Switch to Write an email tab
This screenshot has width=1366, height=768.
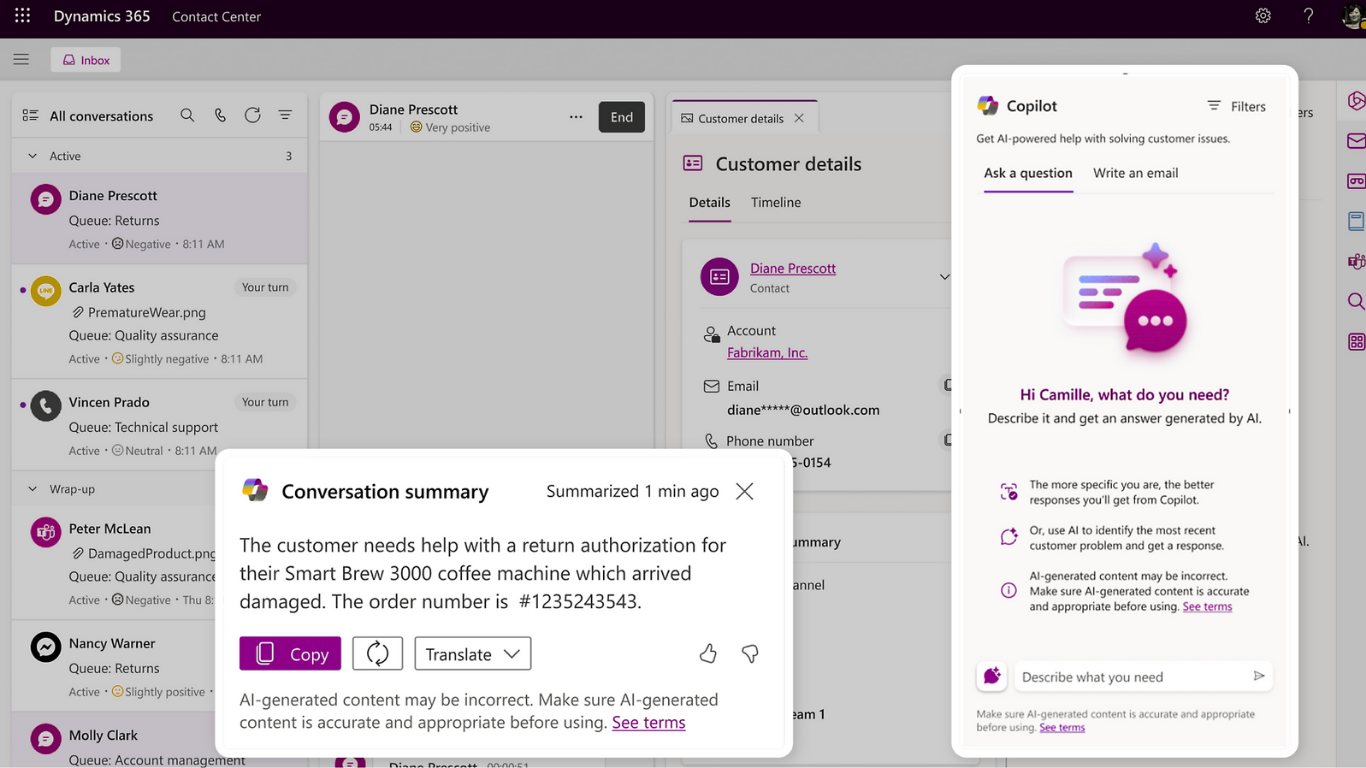[1135, 173]
